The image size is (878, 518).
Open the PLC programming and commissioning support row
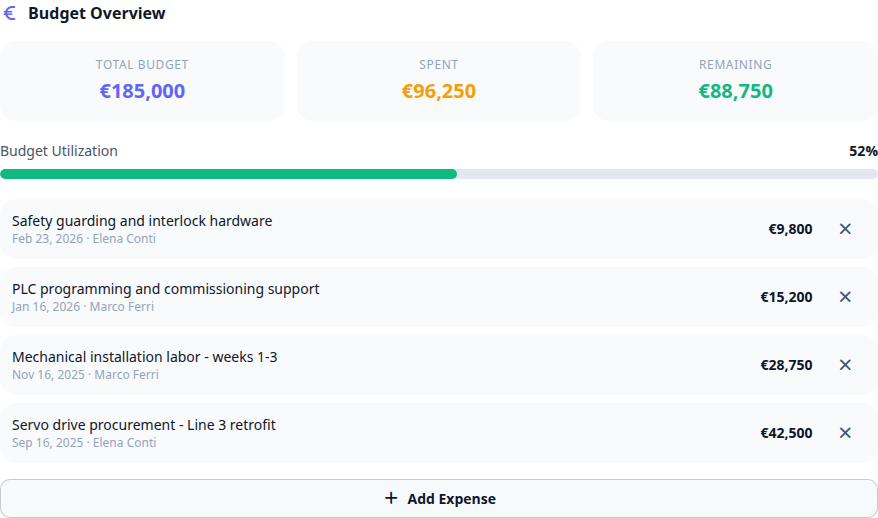[439, 297]
